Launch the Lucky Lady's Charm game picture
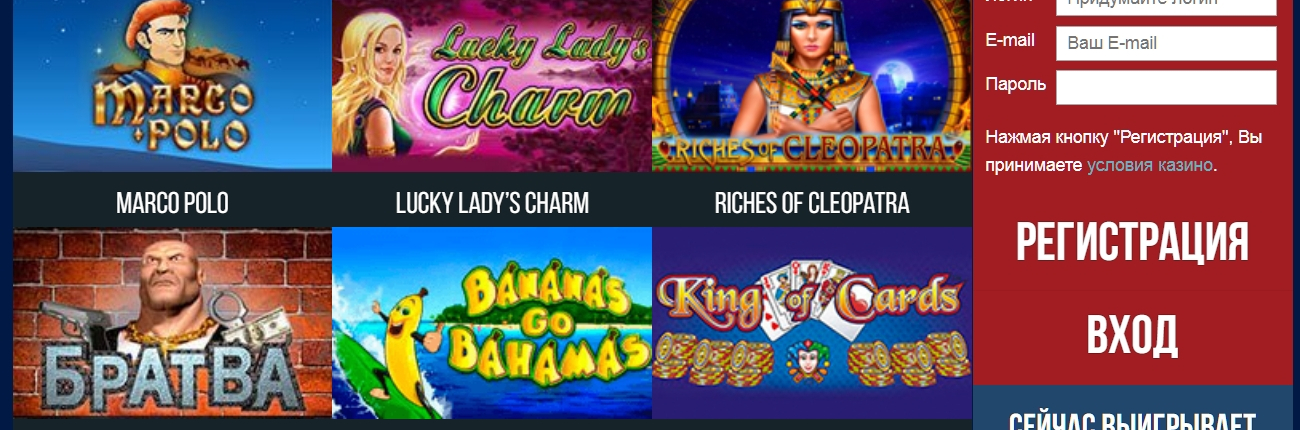This screenshot has width=1300, height=430. (x=492, y=86)
